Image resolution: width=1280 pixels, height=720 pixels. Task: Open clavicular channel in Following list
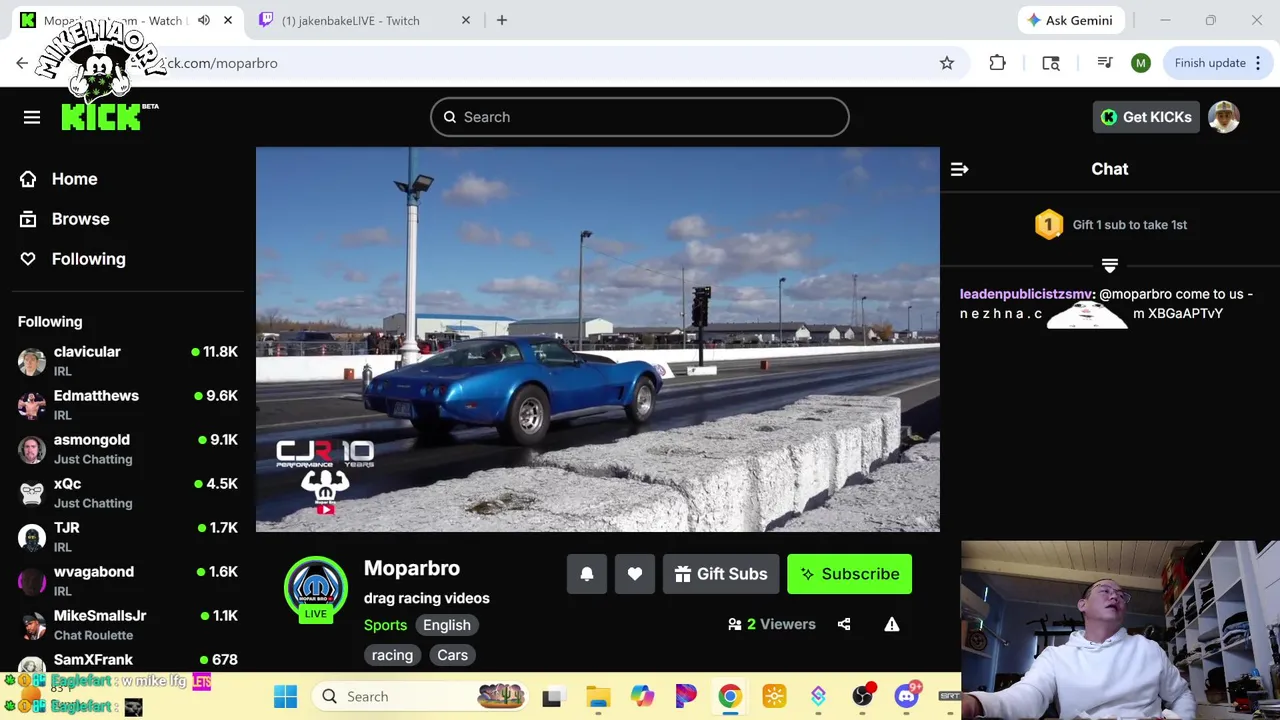(x=128, y=360)
